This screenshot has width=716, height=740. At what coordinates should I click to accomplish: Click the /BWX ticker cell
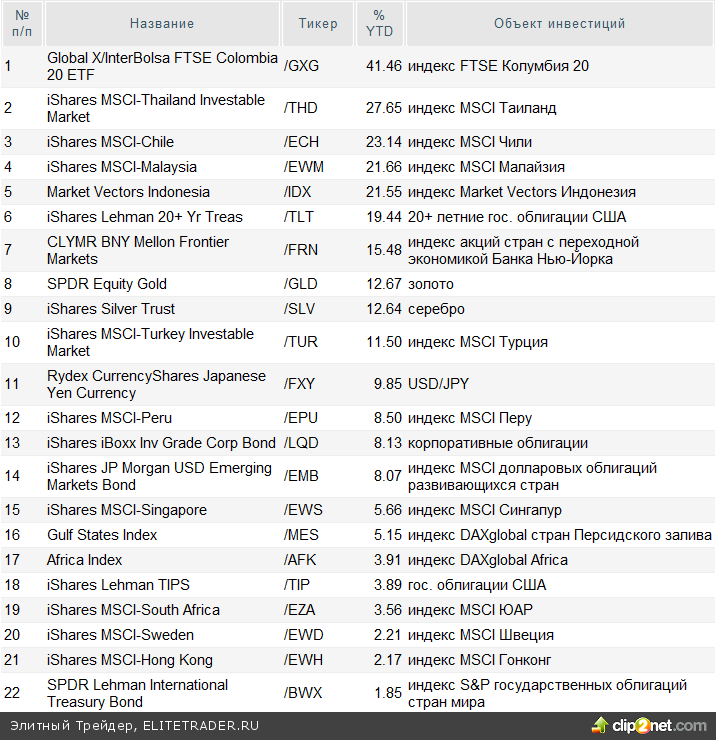tap(303, 693)
